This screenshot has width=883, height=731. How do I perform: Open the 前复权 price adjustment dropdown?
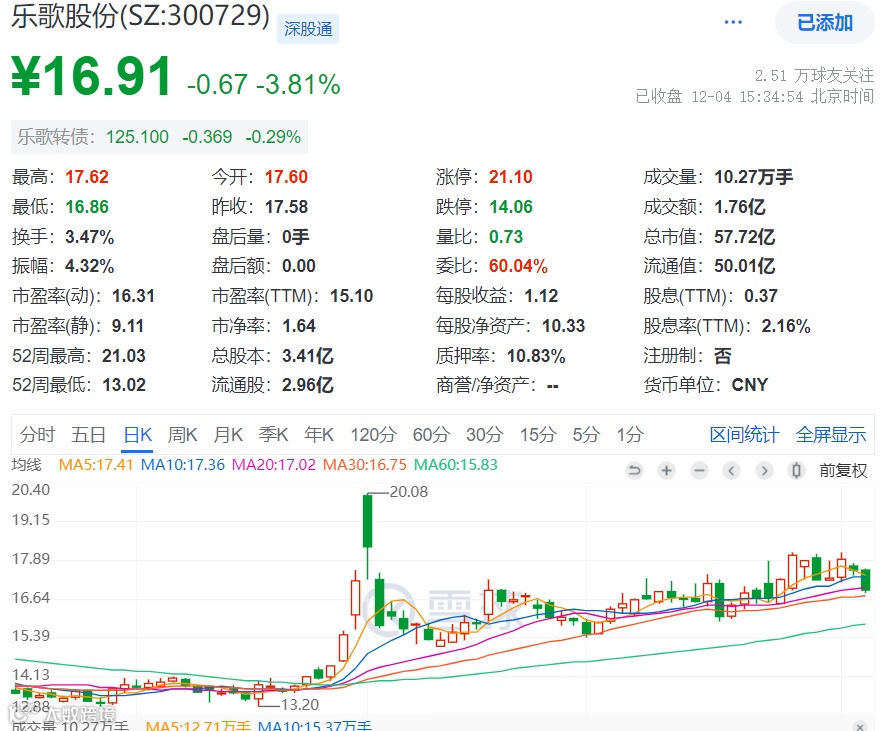[843, 470]
